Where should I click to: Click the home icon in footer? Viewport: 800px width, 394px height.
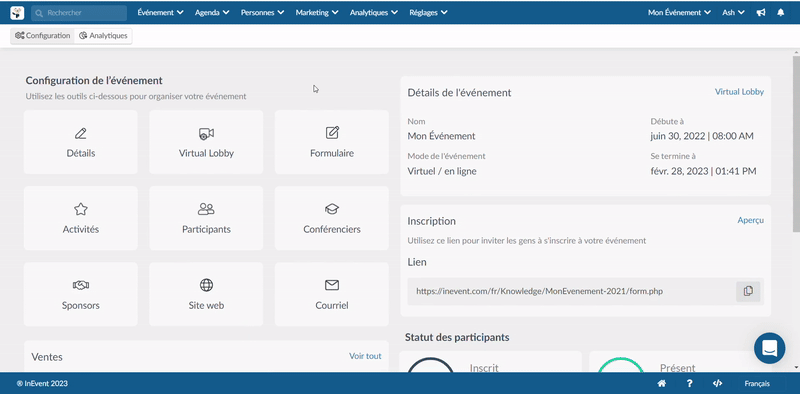(x=662, y=384)
